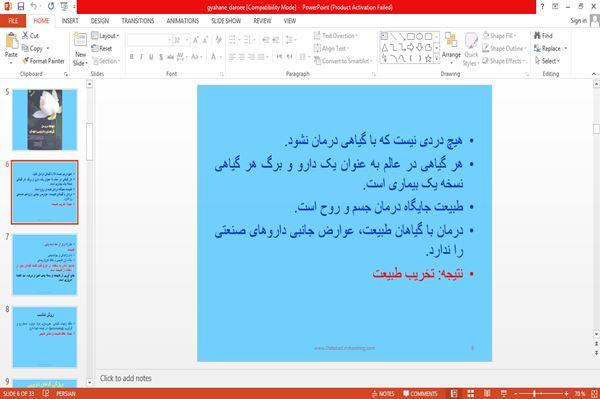Click Sign in link
The width and height of the screenshot is (600, 399).
(578, 21)
